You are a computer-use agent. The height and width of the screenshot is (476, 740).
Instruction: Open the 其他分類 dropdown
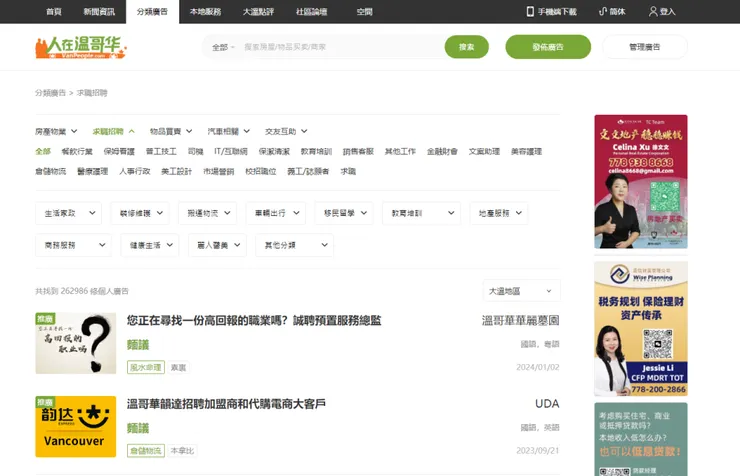click(294, 245)
